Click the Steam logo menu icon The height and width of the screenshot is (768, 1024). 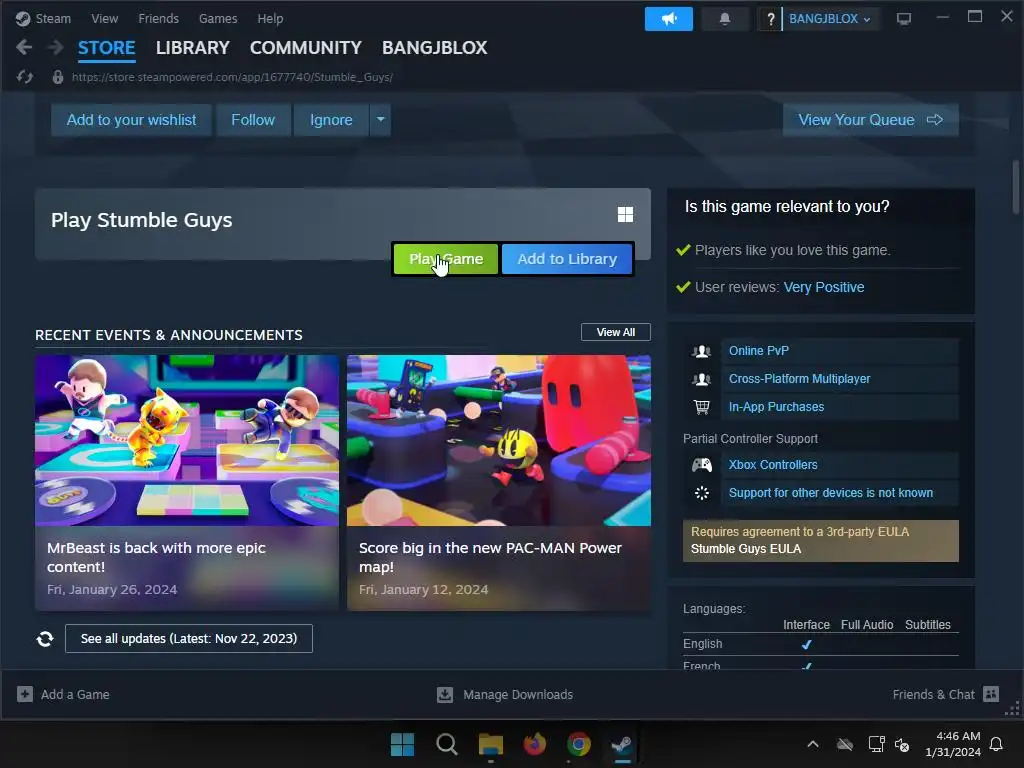click(x=23, y=19)
